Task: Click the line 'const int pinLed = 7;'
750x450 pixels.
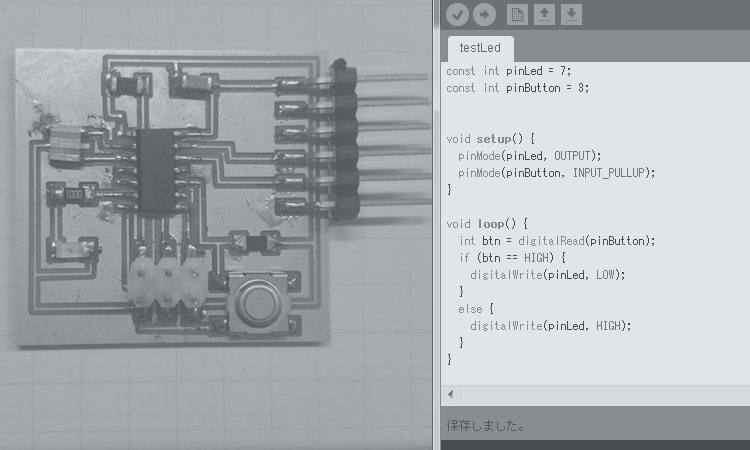Action: click(508, 71)
